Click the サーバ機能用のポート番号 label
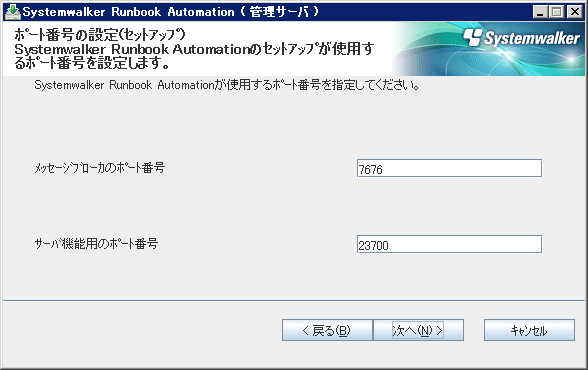Viewport: 588px width, 370px height. [x=96, y=244]
